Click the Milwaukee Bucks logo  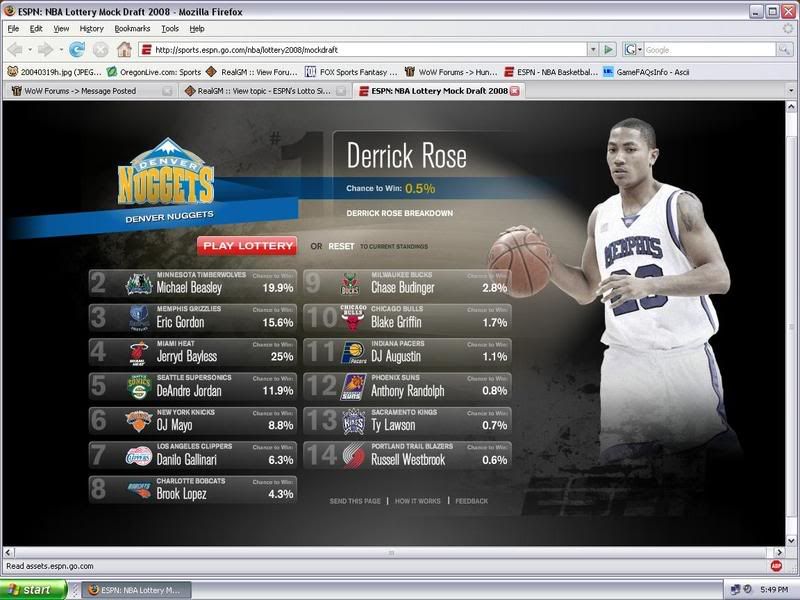pyautogui.click(x=350, y=284)
